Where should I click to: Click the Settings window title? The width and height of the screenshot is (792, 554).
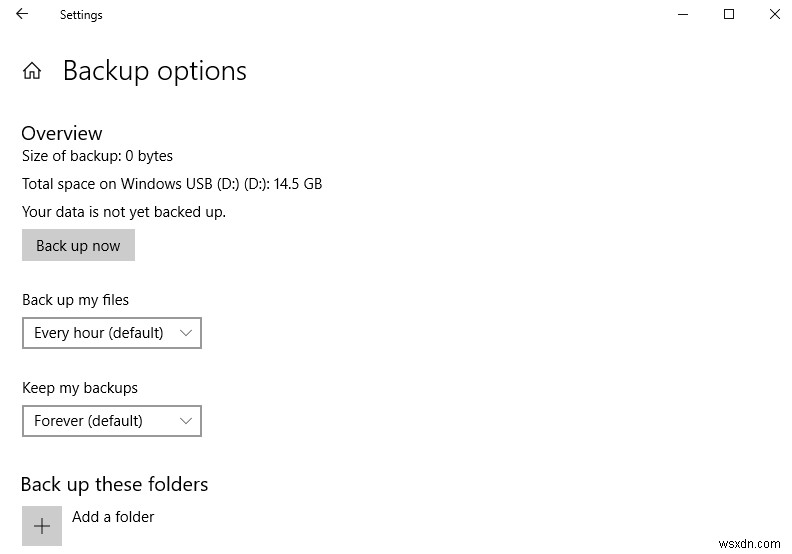click(x=81, y=15)
